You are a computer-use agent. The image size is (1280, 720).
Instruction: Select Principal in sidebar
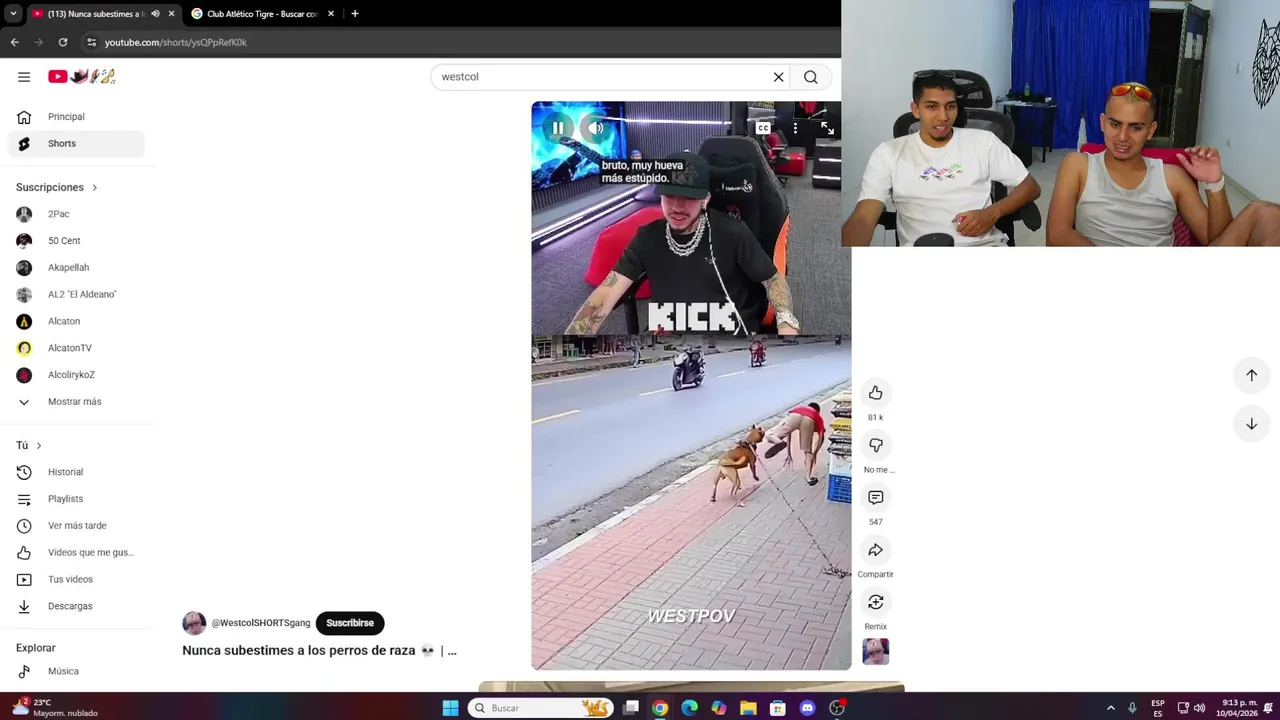76,117
